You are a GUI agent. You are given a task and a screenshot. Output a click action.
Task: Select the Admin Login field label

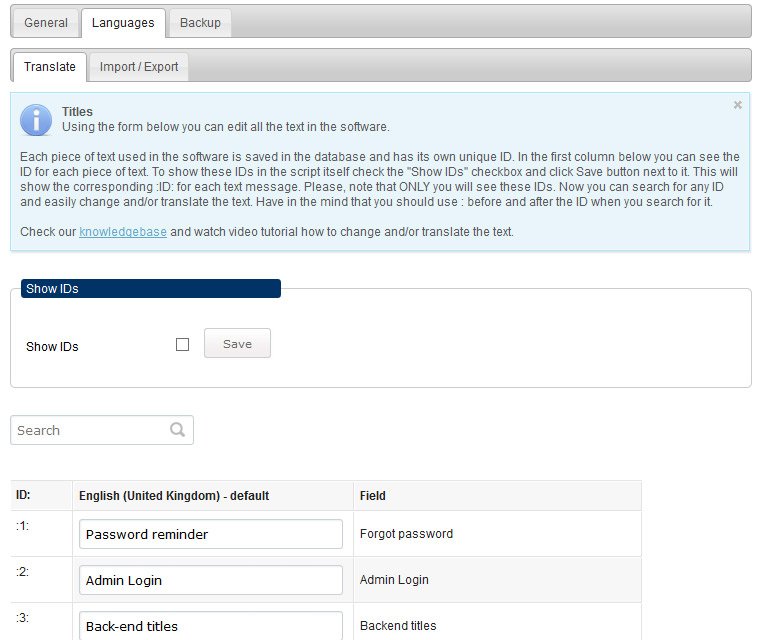[x=394, y=580]
